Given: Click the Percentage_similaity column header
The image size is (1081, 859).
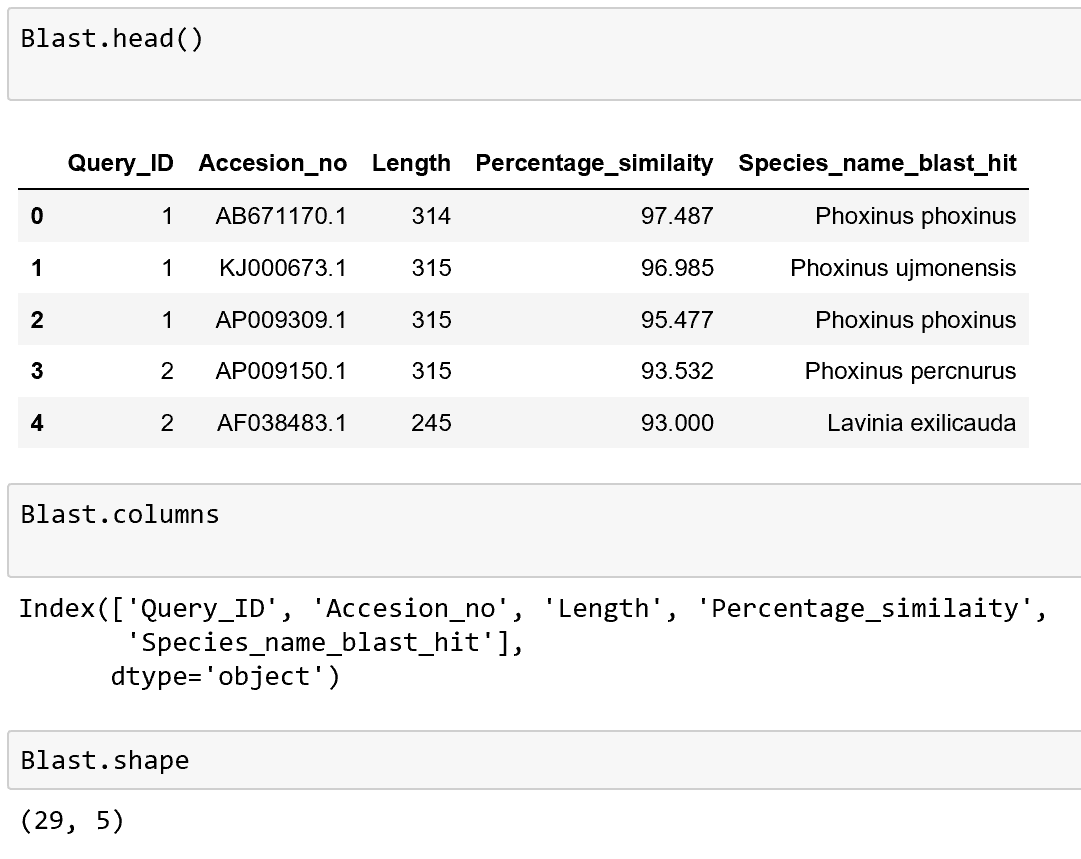Looking at the screenshot, I should pos(595,163).
